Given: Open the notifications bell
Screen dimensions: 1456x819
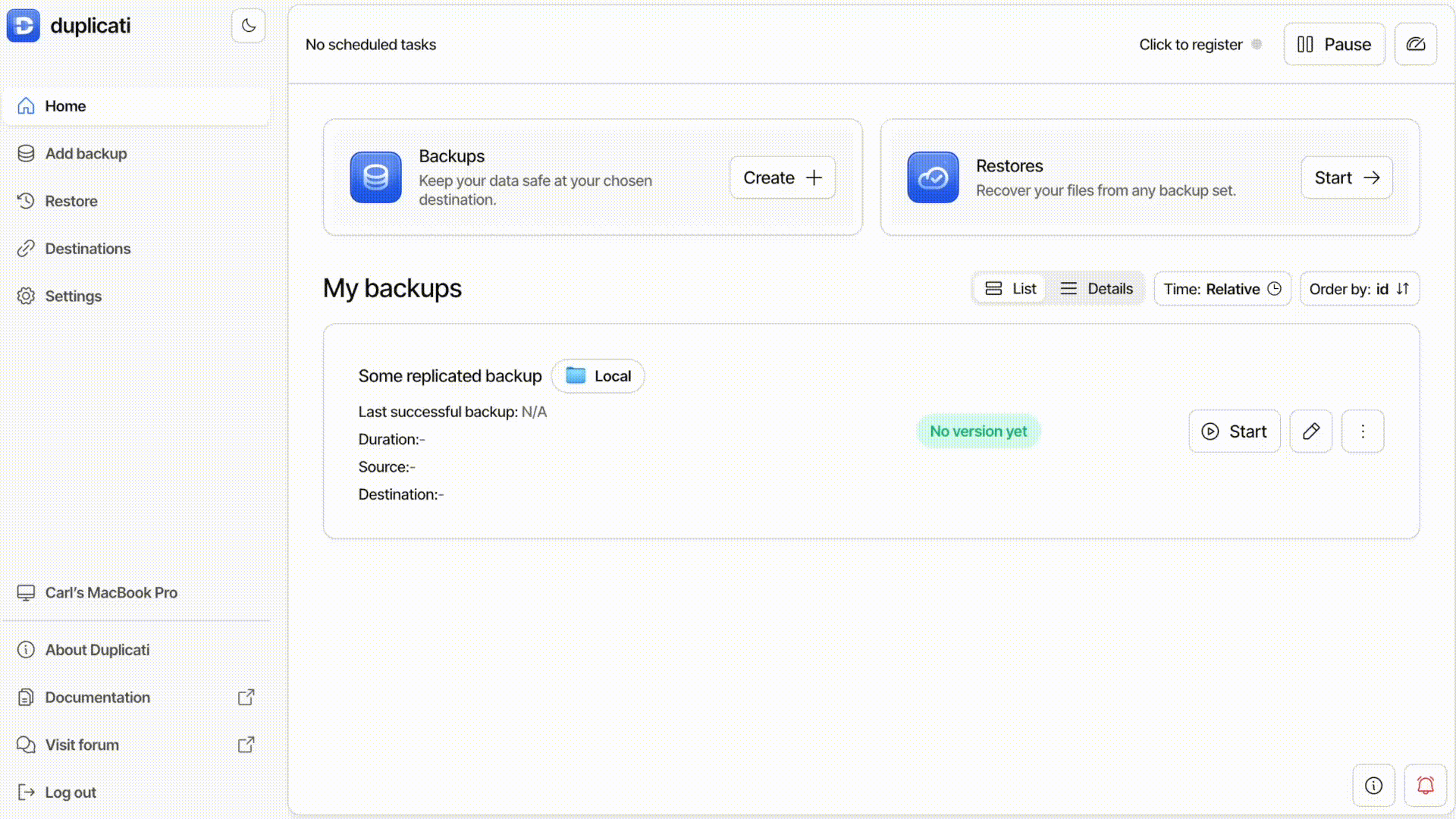Looking at the screenshot, I should point(1426,786).
